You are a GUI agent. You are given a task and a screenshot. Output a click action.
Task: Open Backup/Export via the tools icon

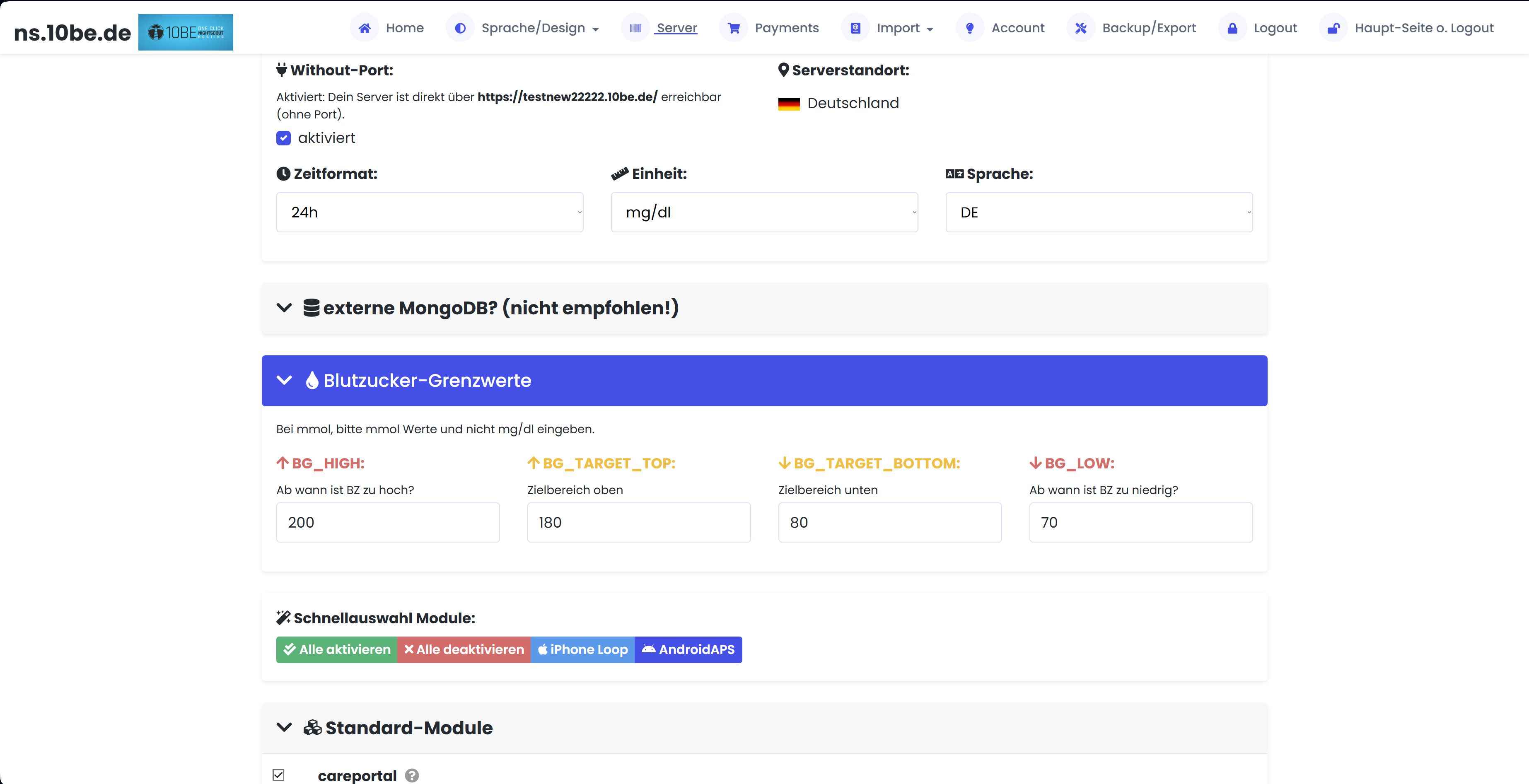[1081, 27]
